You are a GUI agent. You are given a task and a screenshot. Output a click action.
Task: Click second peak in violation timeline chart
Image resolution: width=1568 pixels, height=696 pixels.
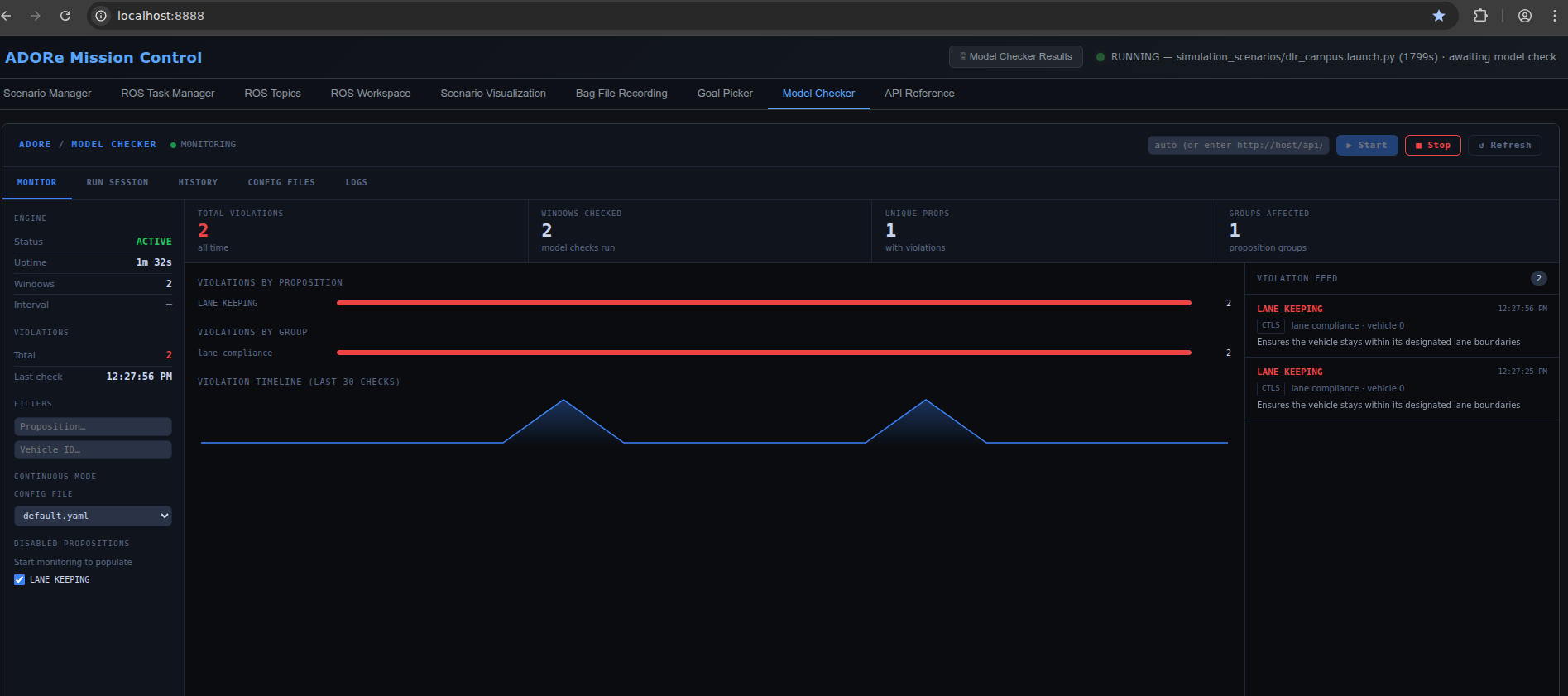[x=926, y=401]
